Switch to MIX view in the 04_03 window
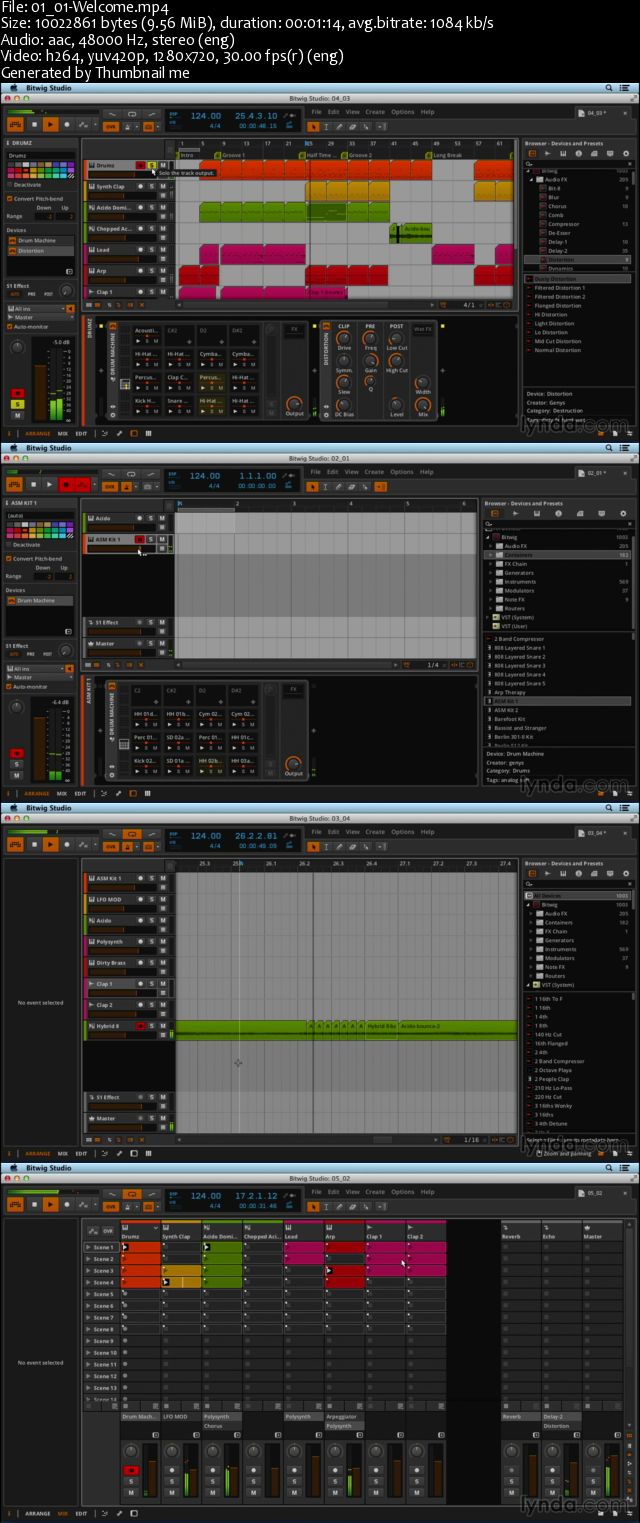Image resolution: width=640 pixels, height=1523 pixels. point(61,433)
